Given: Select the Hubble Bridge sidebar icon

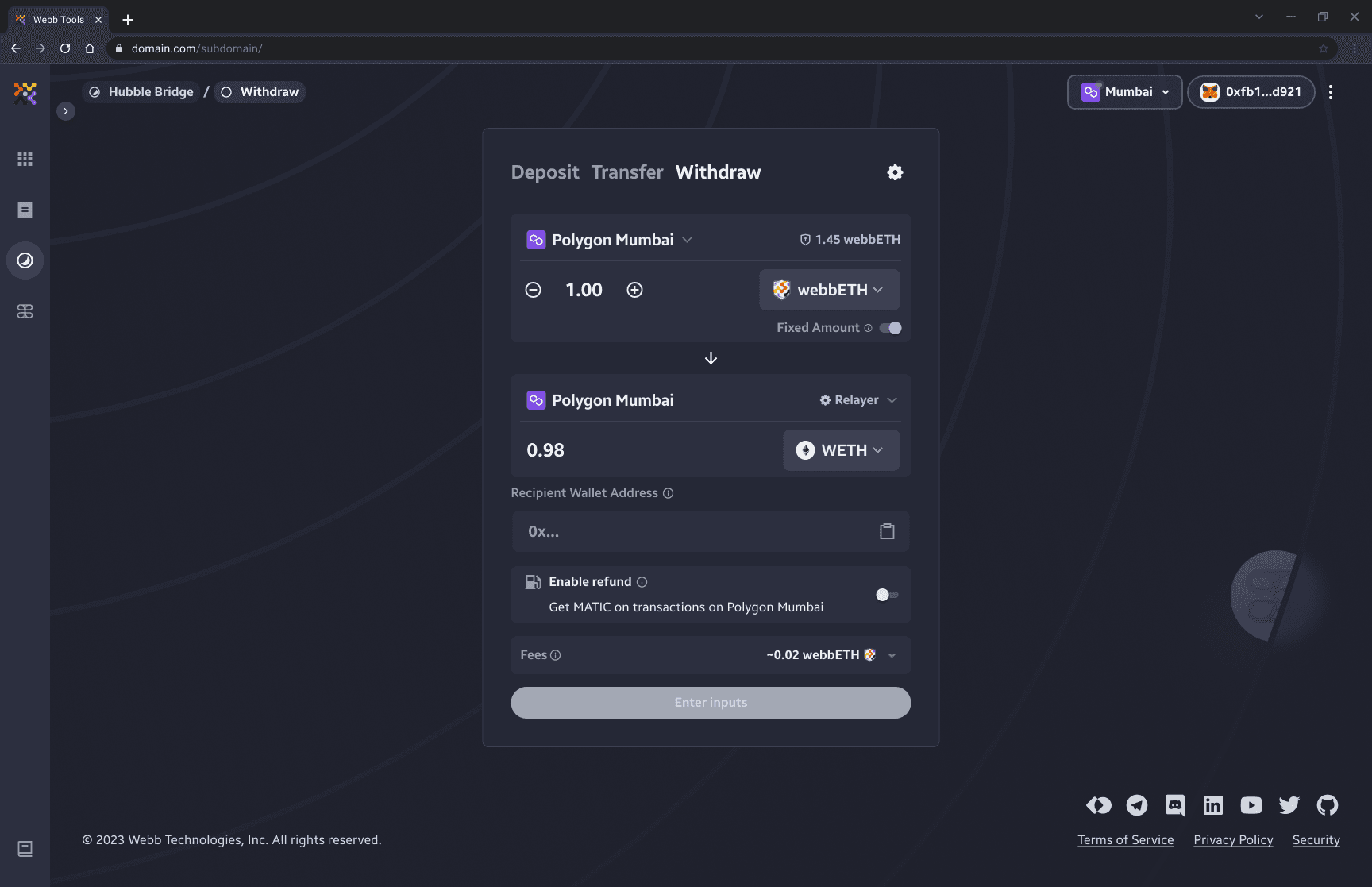Looking at the screenshot, I should pyautogui.click(x=25, y=260).
